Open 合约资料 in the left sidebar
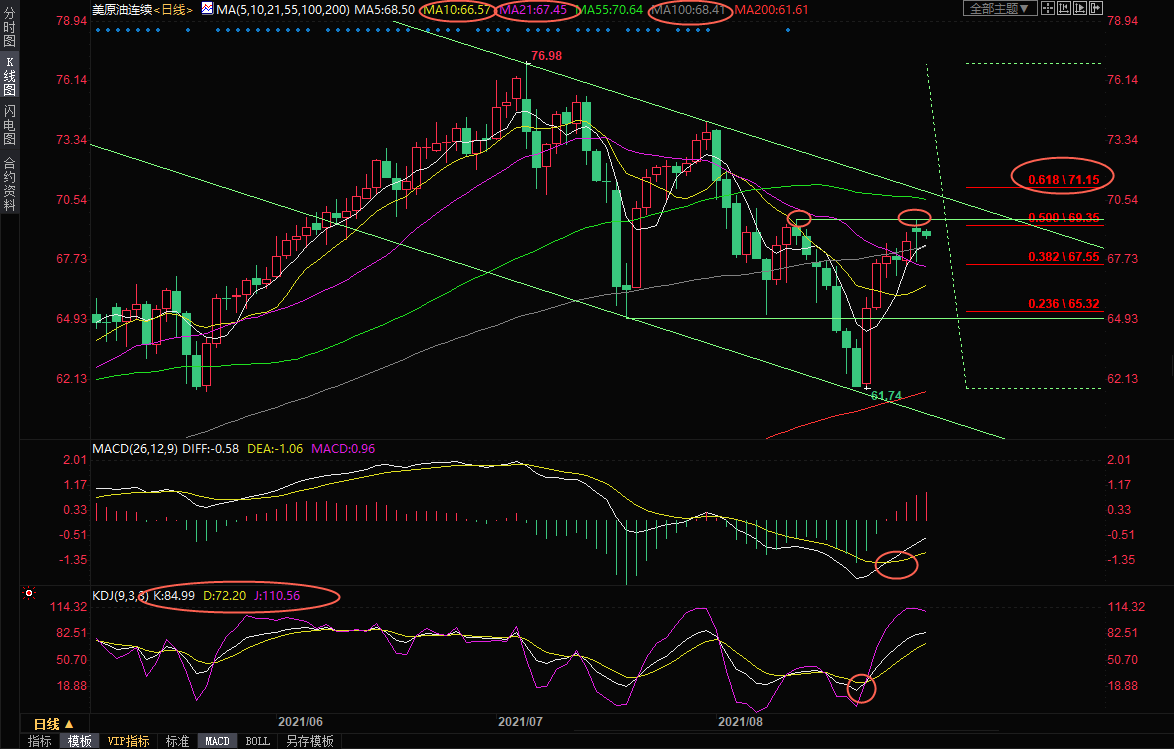Screen dimensions: 1174x749 tap(9, 185)
